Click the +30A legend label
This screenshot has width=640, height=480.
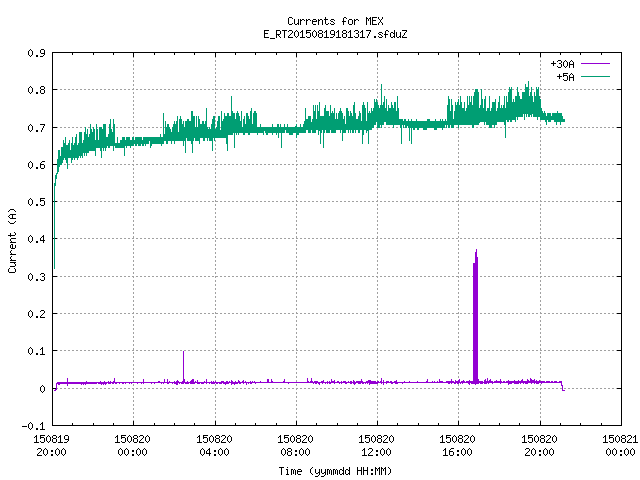click(x=562, y=64)
